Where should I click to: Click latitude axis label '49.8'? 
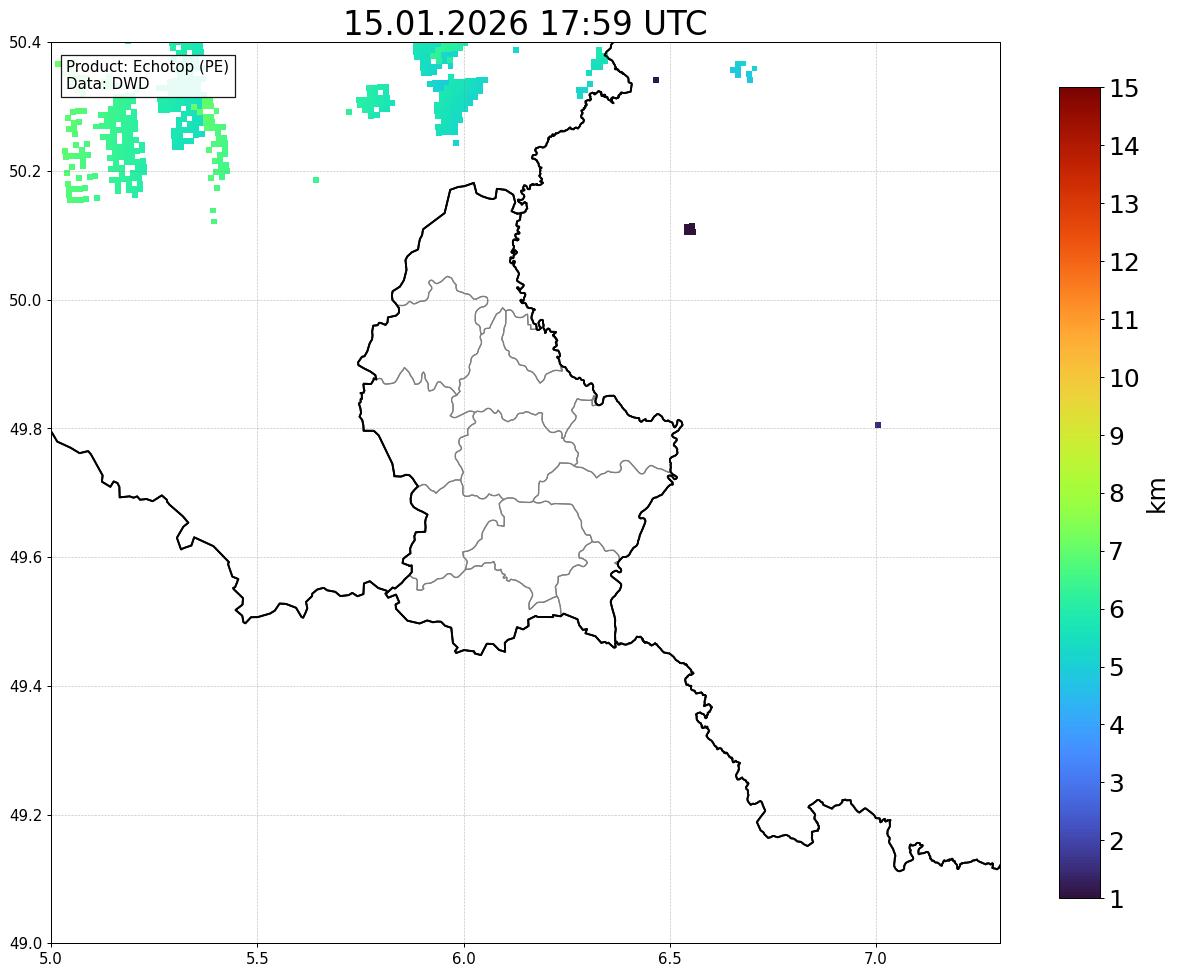pos(24,429)
